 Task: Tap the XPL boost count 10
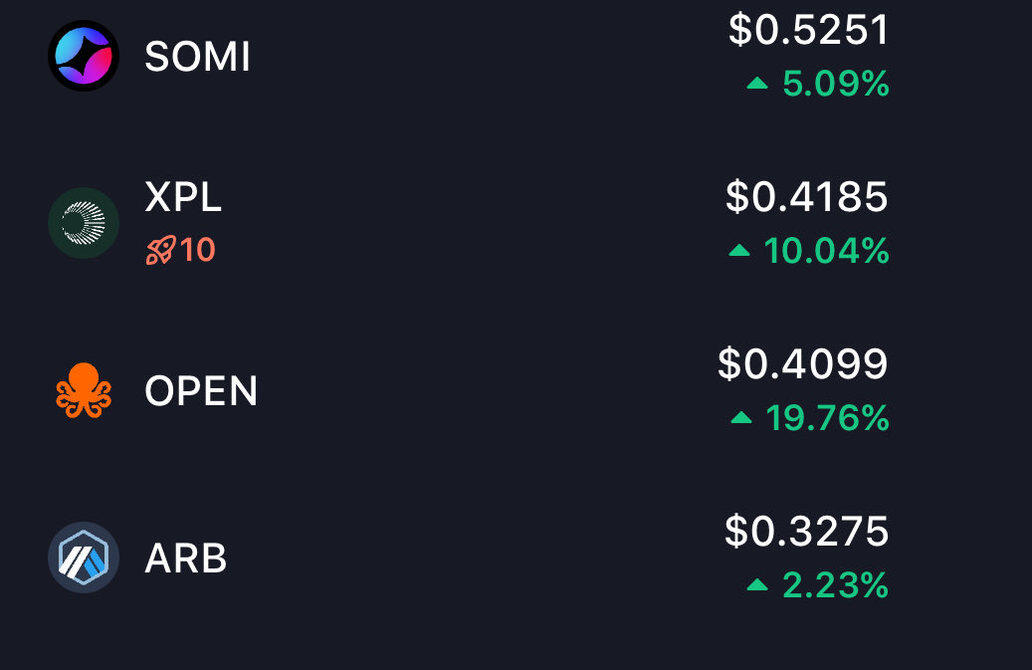[x=198, y=250]
